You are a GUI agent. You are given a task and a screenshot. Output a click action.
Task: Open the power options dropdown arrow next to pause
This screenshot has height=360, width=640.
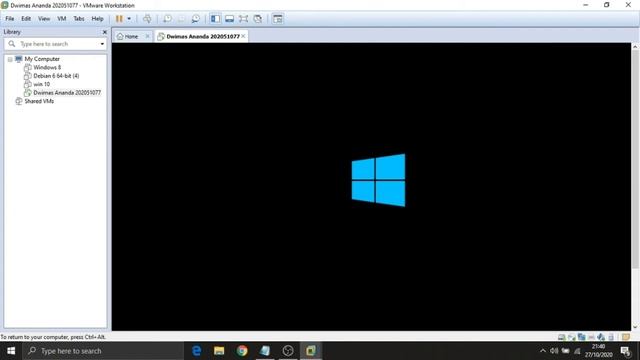click(x=129, y=19)
